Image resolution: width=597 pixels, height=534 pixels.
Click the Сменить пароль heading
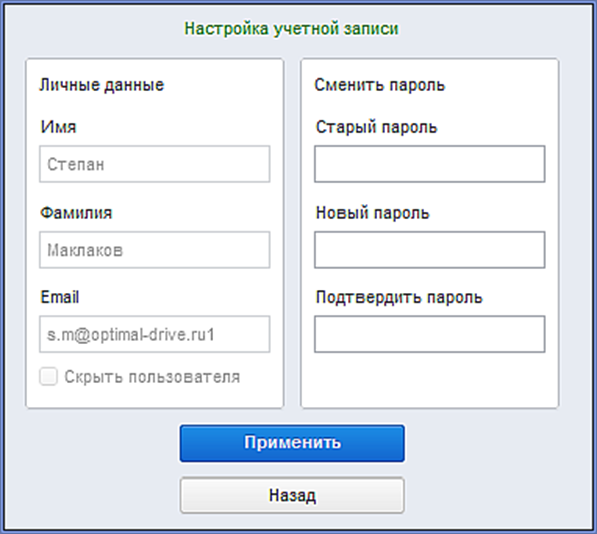[x=380, y=85]
